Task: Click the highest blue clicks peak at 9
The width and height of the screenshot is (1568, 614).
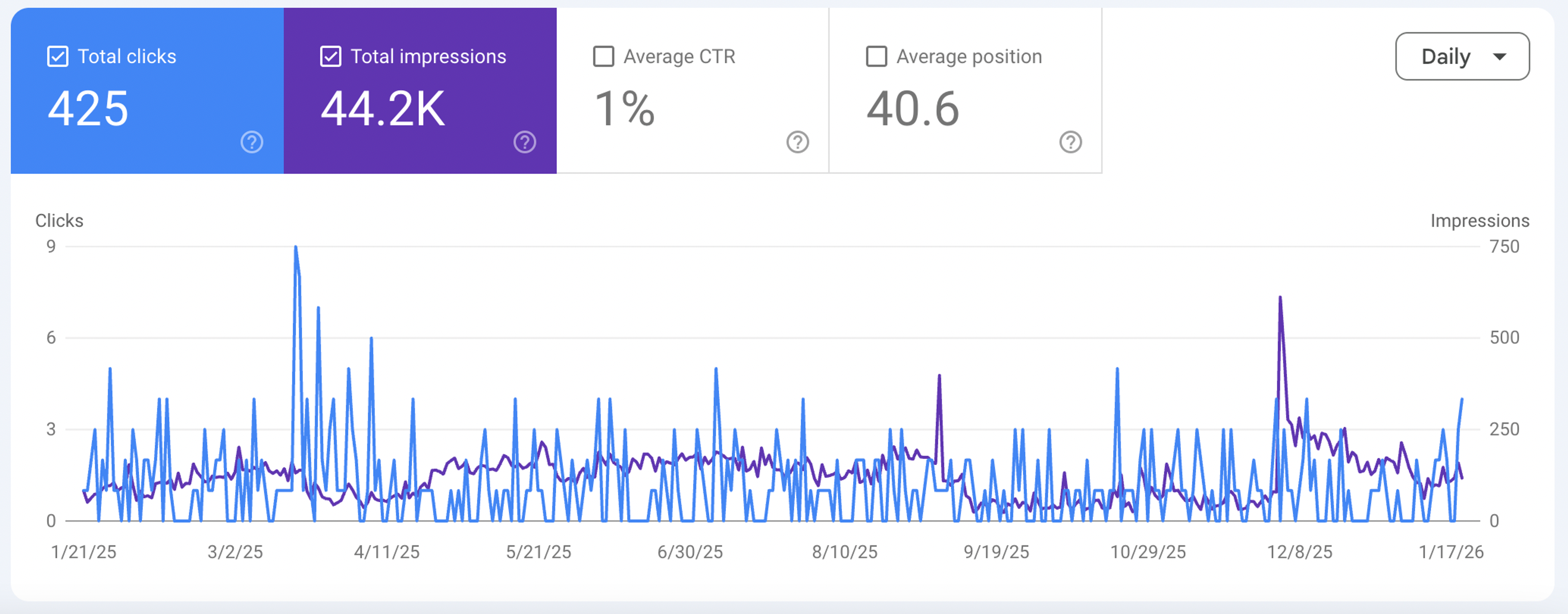Action: click(296, 247)
